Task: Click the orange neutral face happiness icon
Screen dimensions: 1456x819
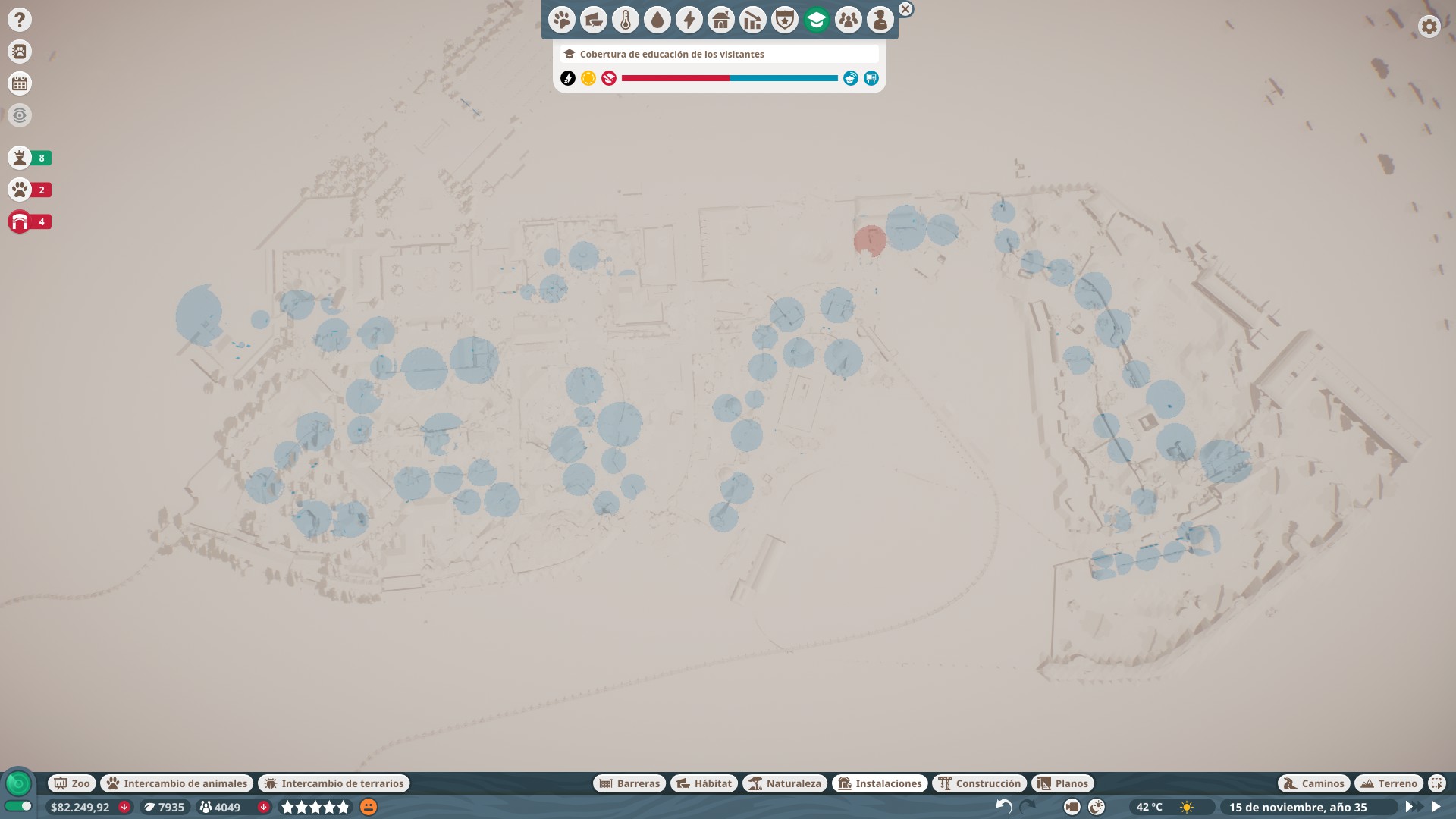Action: tap(369, 807)
